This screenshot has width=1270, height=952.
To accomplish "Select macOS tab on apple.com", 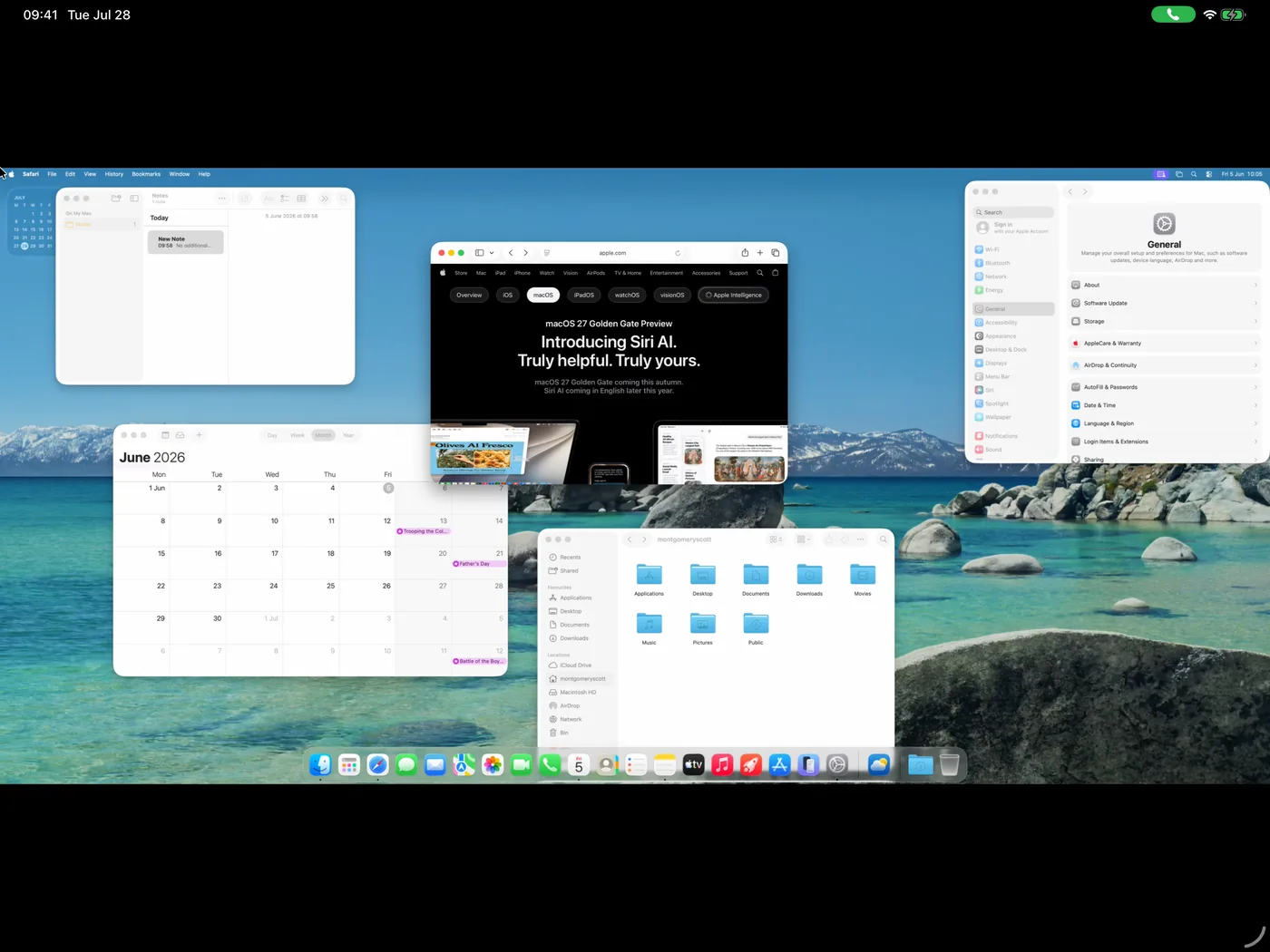I will coord(543,295).
